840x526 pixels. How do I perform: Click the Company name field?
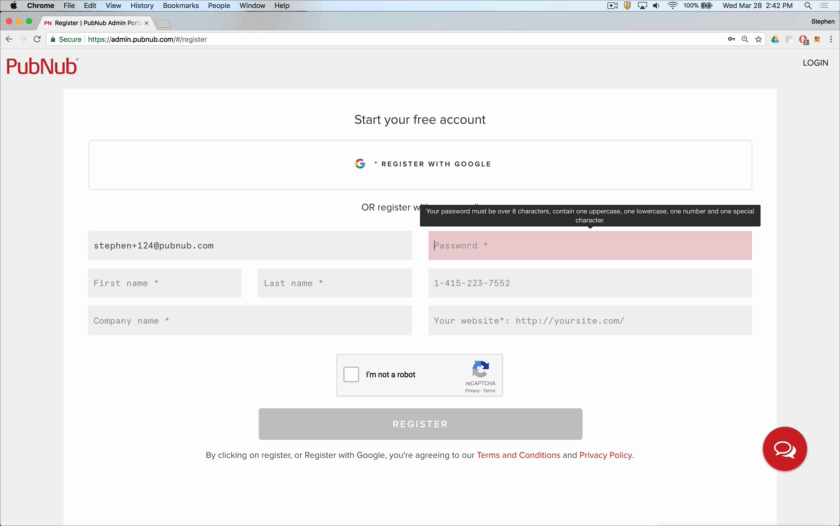tap(250, 320)
